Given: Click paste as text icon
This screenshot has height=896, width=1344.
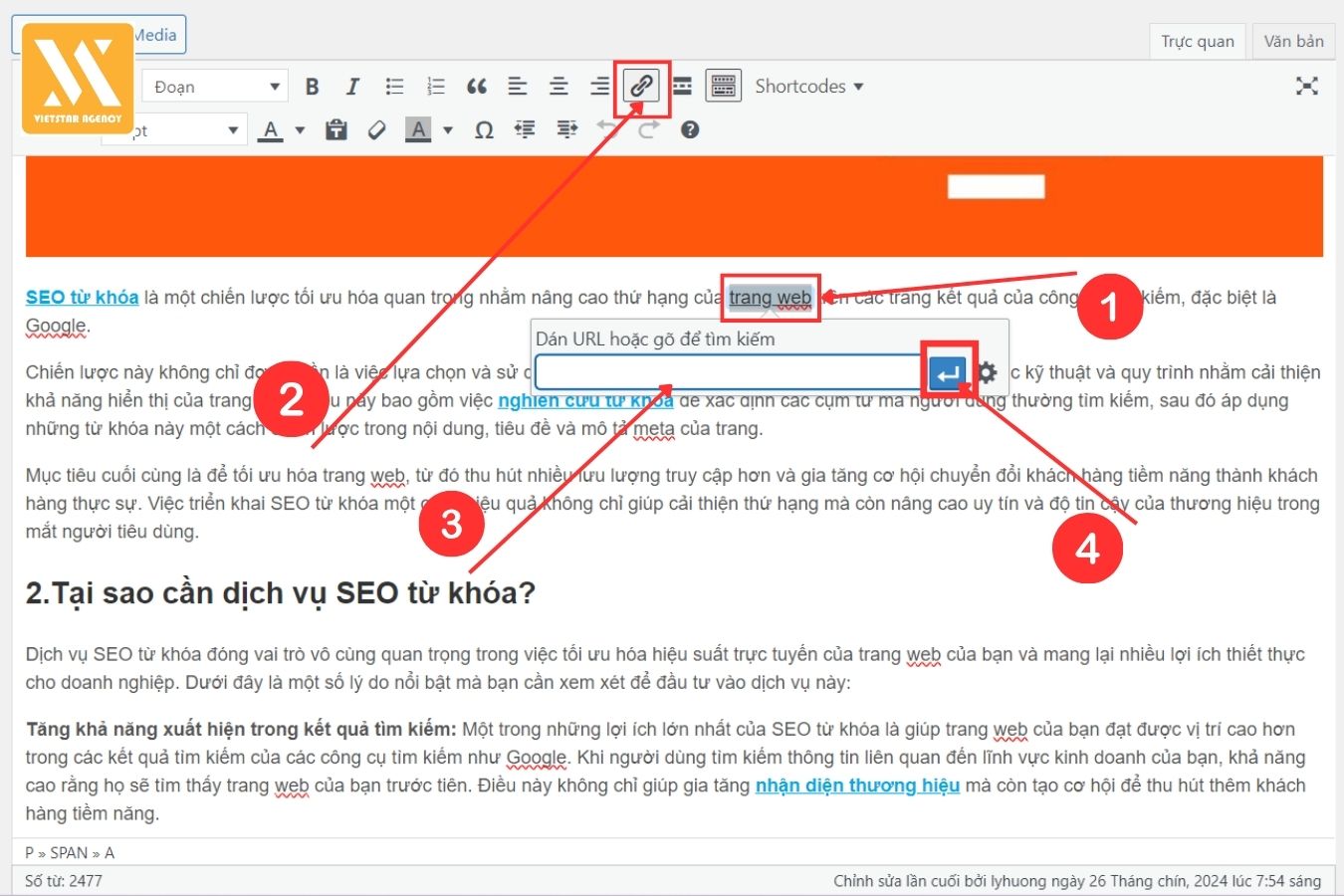Looking at the screenshot, I should pos(336,130).
